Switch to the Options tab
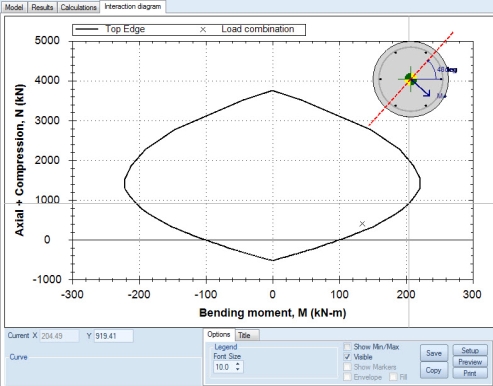The width and height of the screenshot is (493, 386). (x=219, y=334)
